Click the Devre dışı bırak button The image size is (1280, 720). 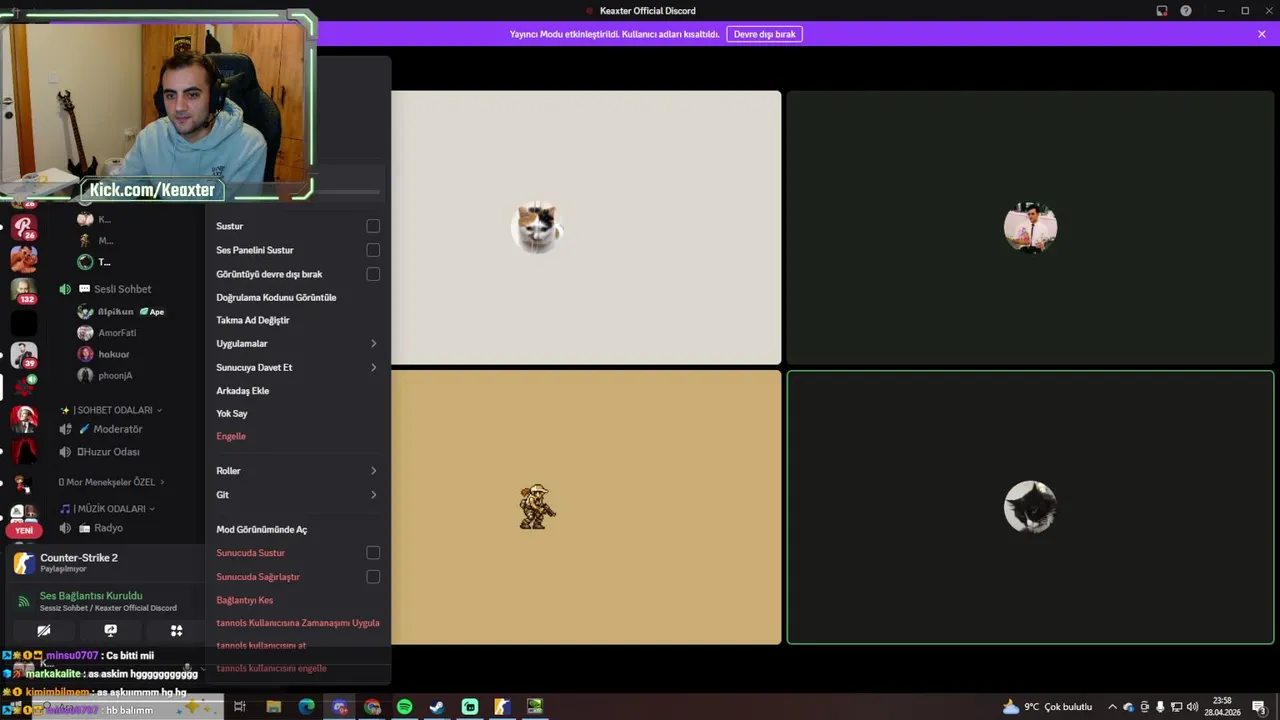tap(764, 34)
